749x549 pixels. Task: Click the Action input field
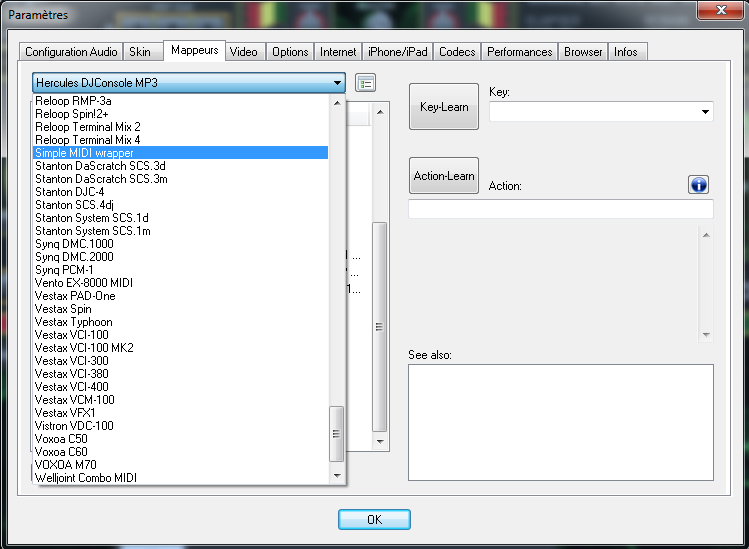(561, 209)
